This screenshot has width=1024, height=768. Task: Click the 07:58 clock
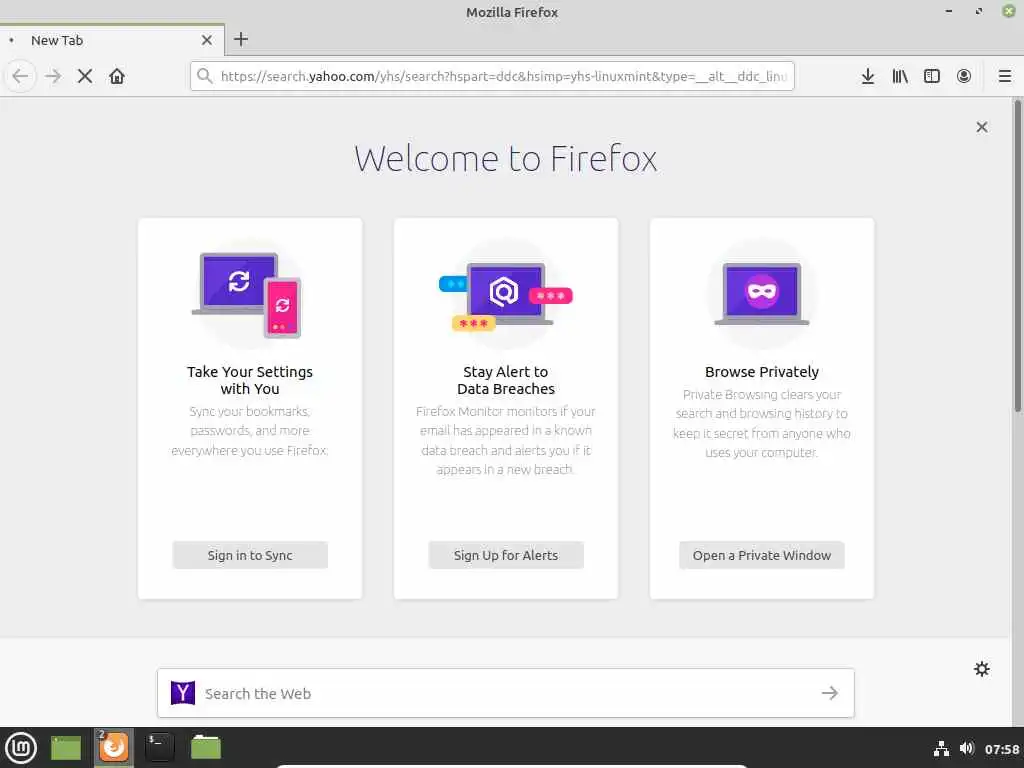tap(1002, 749)
